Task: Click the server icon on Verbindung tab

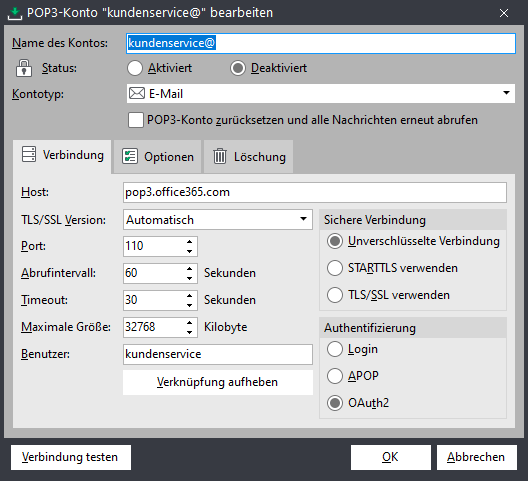Action: pos(29,155)
